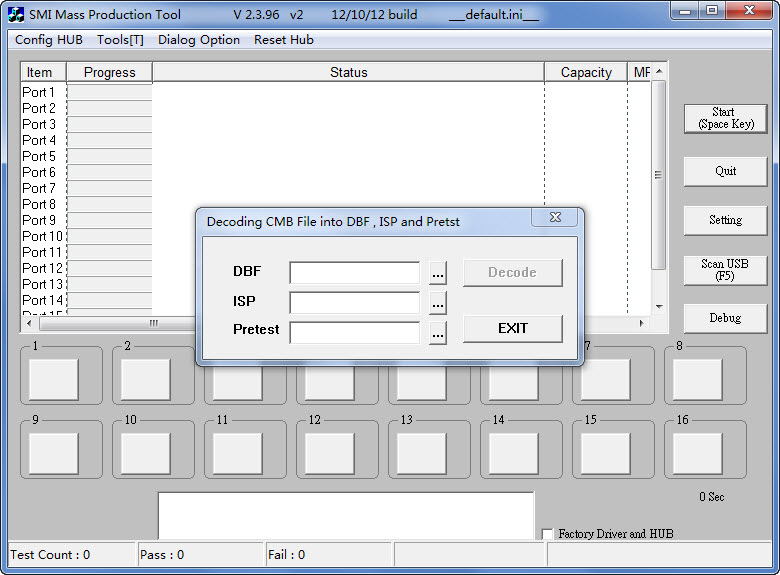780x575 pixels.
Task: Click the Progress column header
Action: [x=109, y=73]
